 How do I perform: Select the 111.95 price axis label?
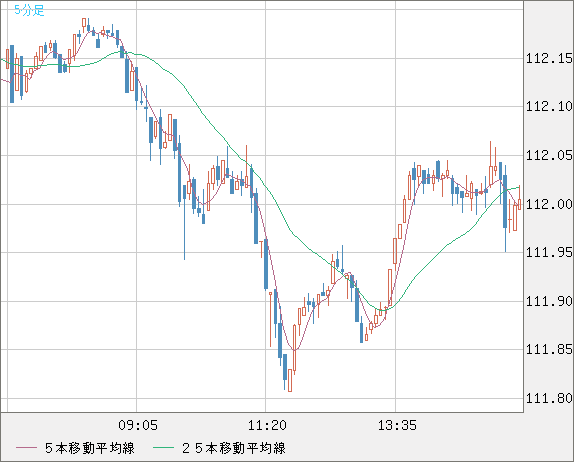tap(548, 252)
